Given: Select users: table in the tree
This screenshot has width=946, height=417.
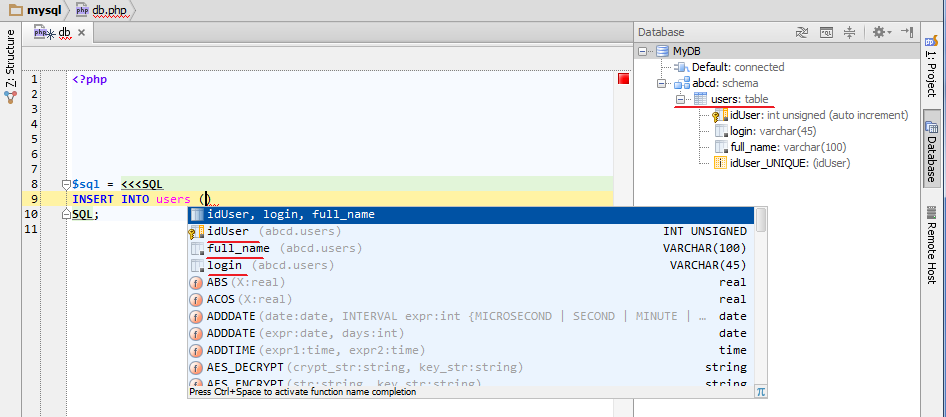Looking at the screenshot, I should point(731,99).
